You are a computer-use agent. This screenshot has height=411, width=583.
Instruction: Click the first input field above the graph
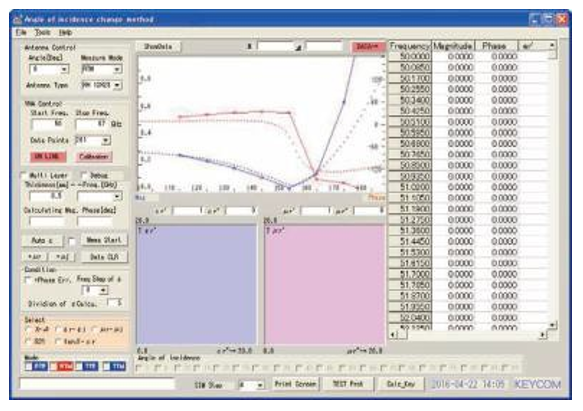pyautogui.click(x=275, y=46)
